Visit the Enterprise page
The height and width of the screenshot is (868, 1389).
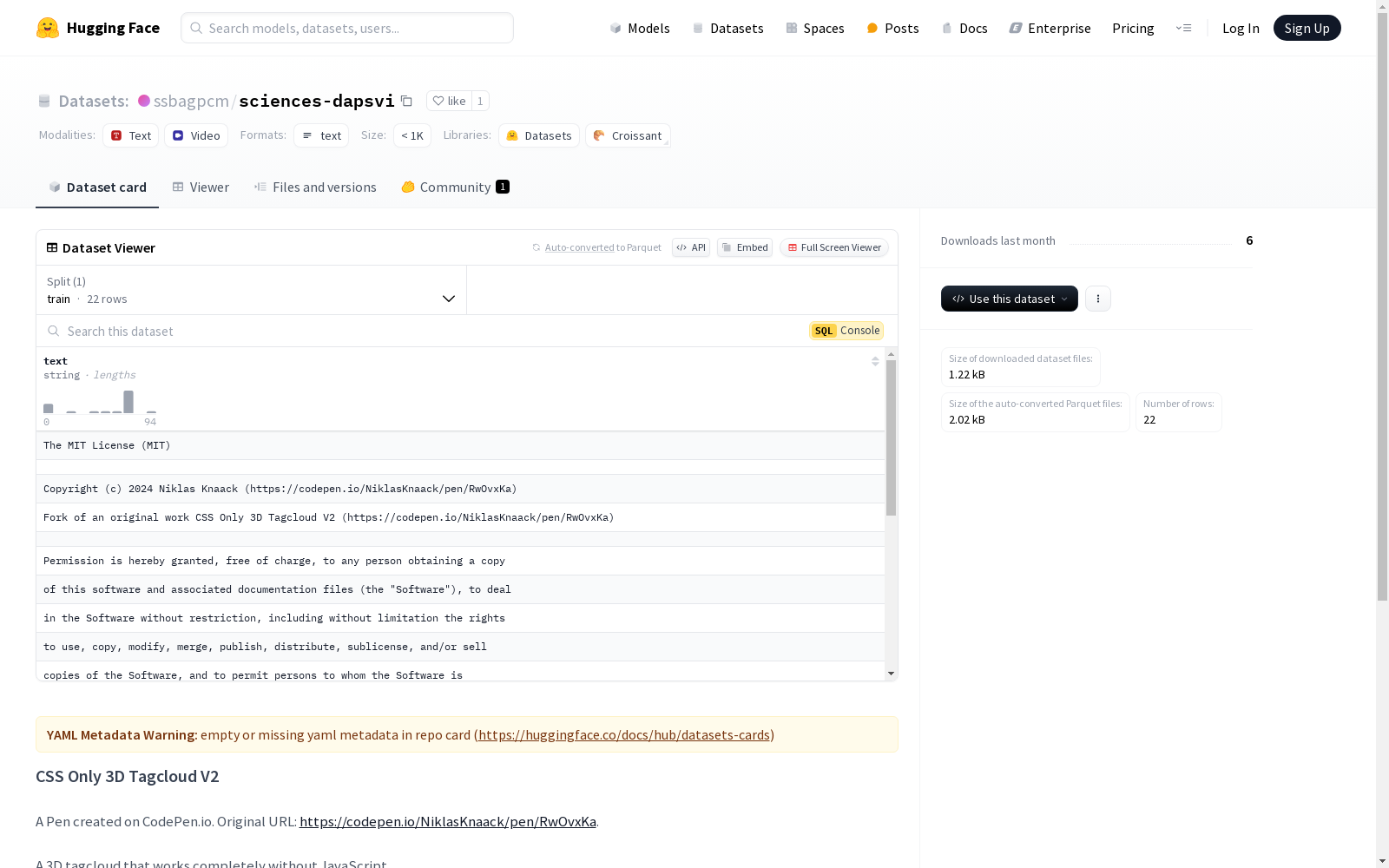pos(1050,28)
